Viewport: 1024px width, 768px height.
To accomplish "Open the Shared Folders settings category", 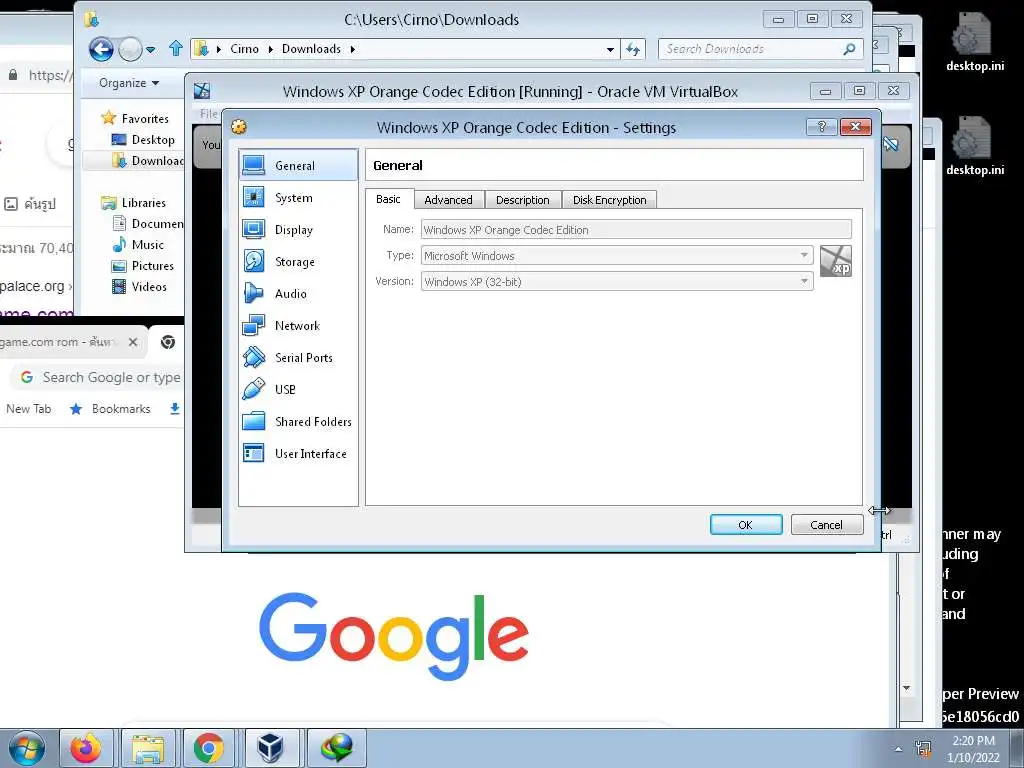I will [298, 421].
